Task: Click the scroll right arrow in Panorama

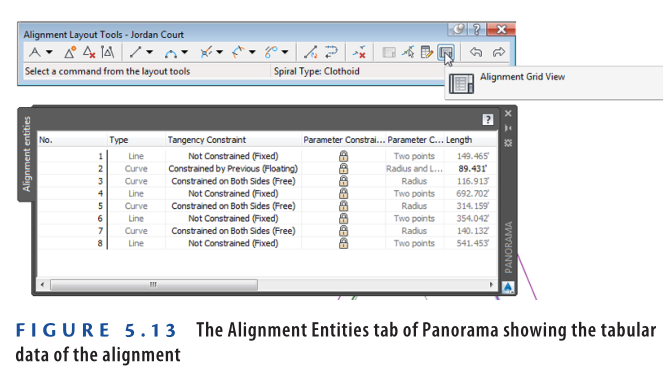Action: (x=491, y=285)
